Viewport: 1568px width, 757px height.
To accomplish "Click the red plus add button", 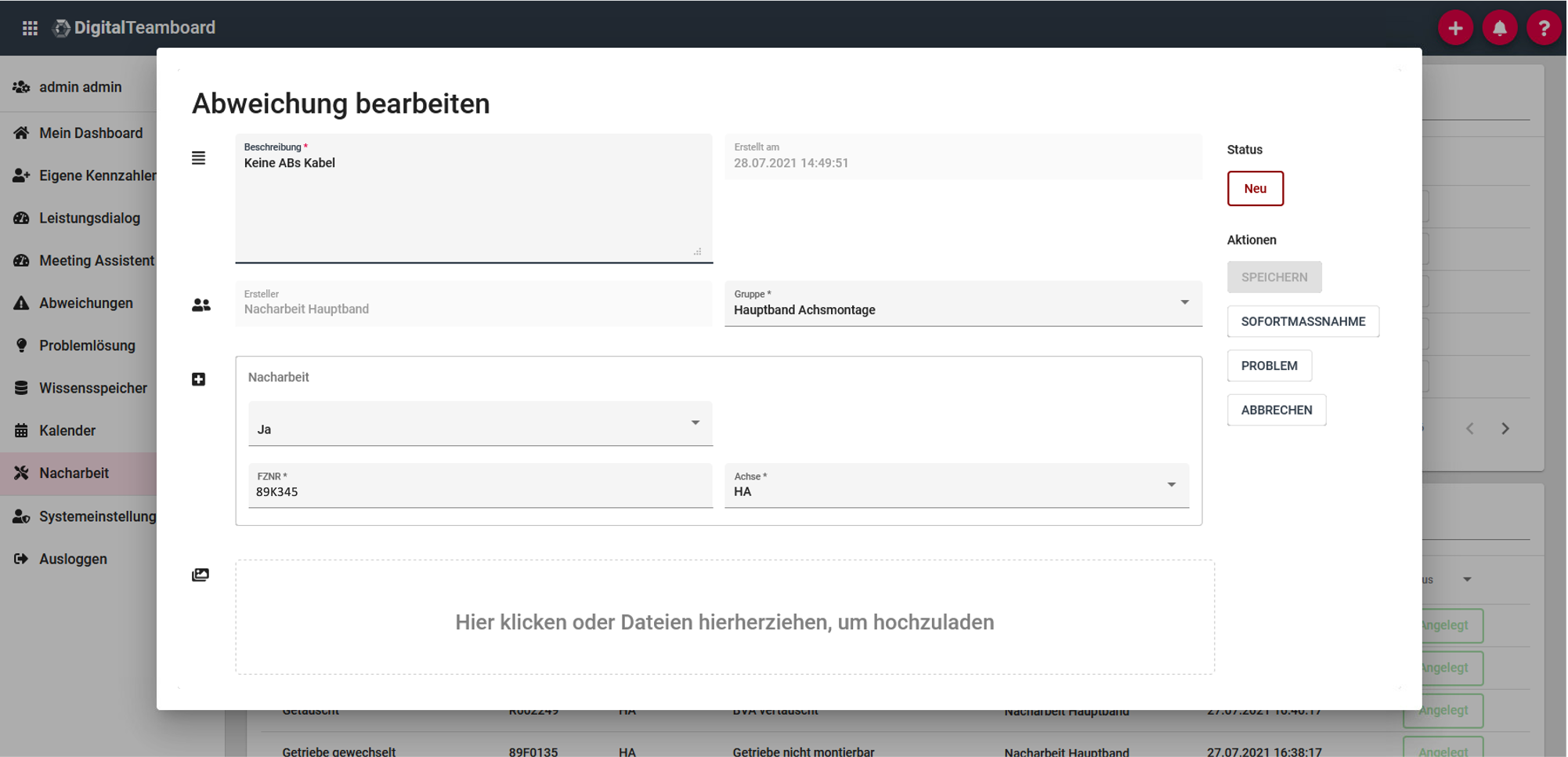I will (1455, 28).
